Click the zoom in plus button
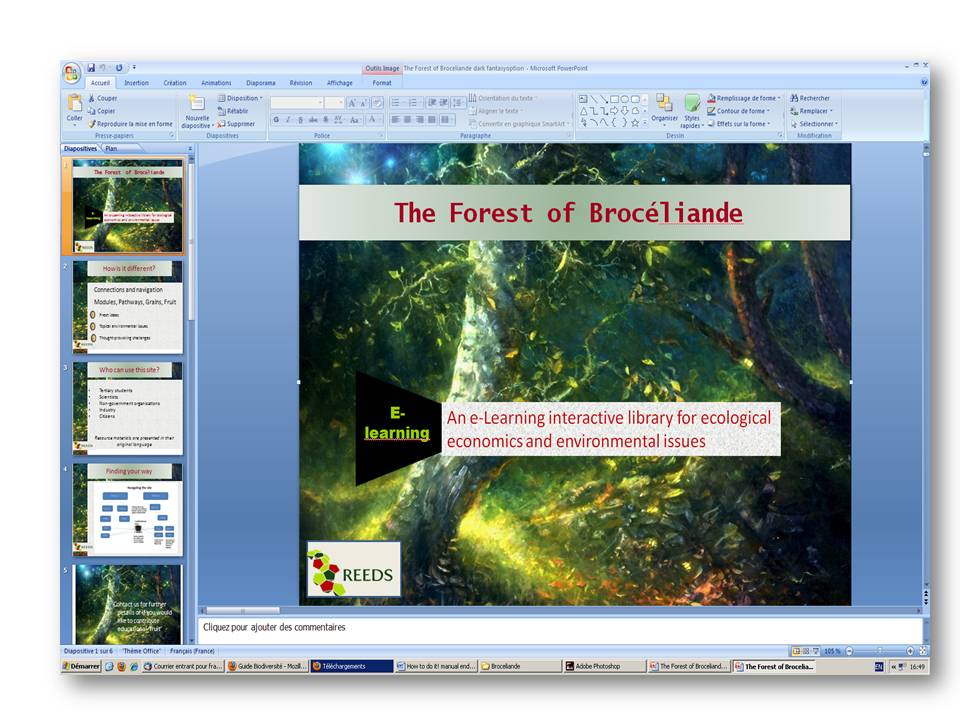Image resolution: width=960 pixels, height=720 pixels. pyautogui.click(x=910, y=651)
